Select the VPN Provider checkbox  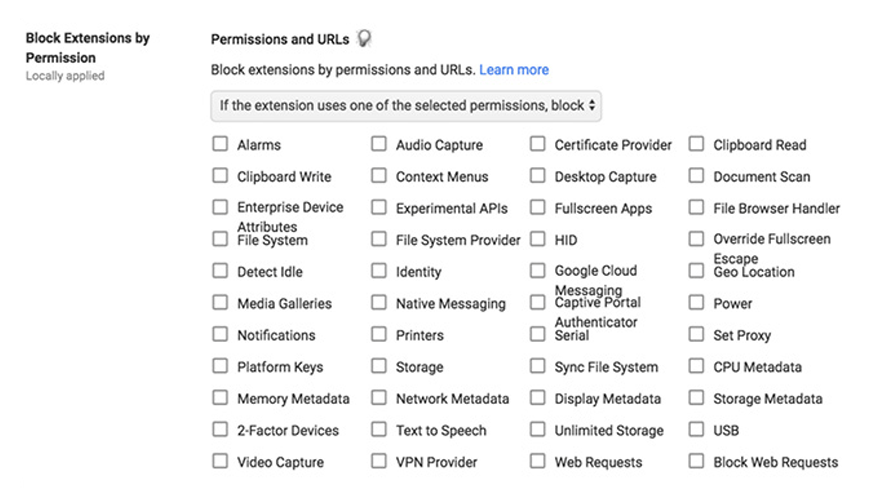[379, 461]
